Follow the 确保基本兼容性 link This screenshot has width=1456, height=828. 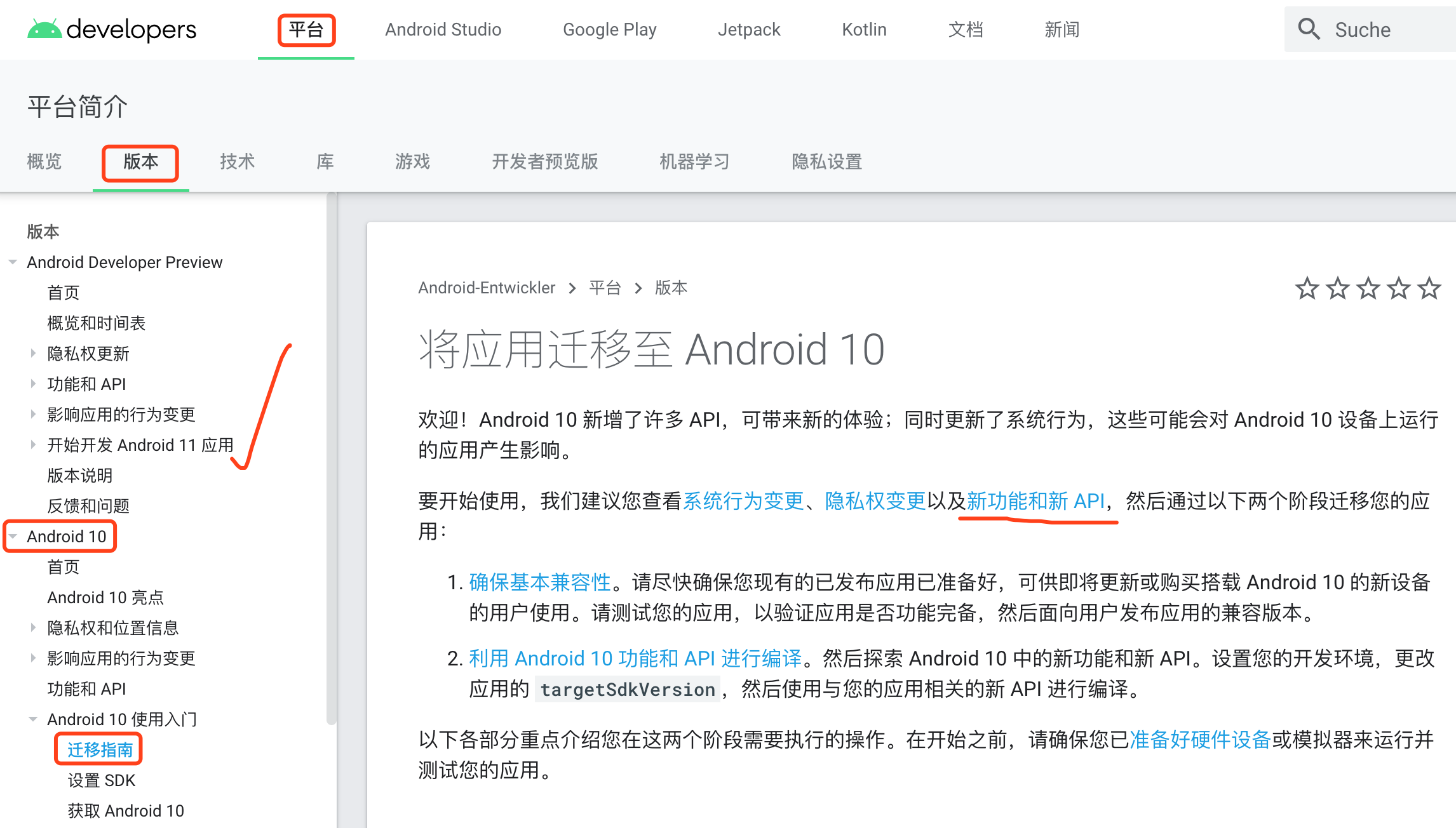point(539,582)
